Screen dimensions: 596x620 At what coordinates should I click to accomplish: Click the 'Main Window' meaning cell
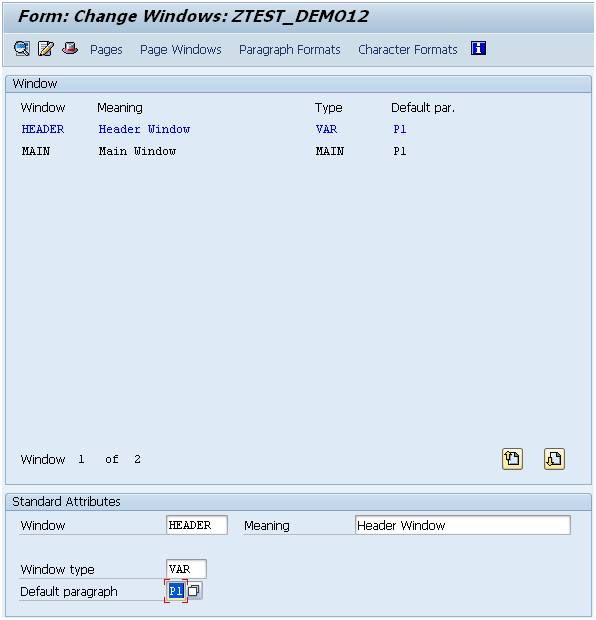(x=137, y=151)
